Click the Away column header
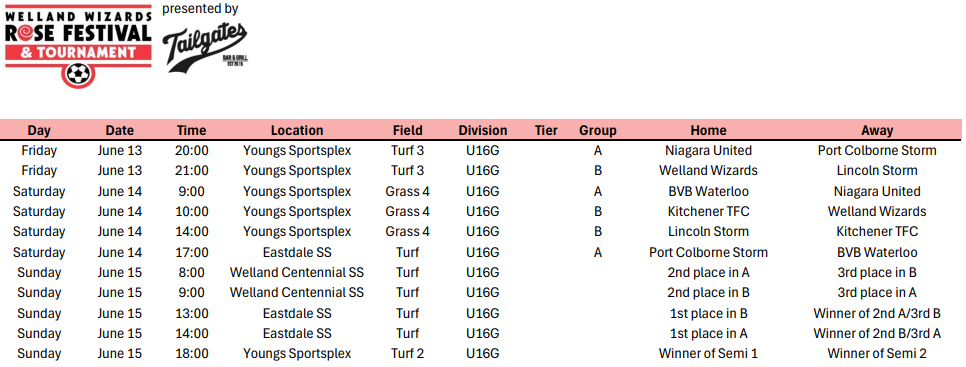 coord(877,131)
